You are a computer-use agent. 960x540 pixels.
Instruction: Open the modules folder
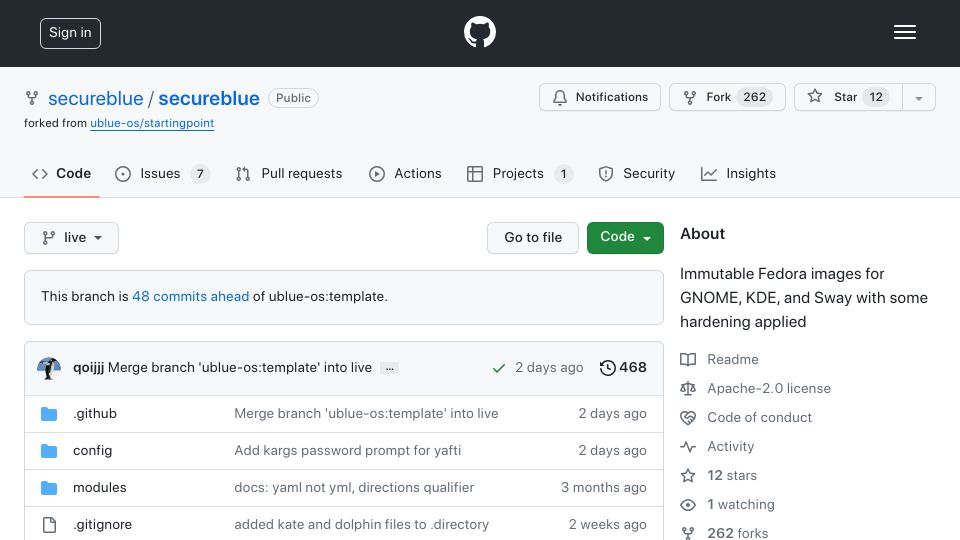(100, 487)
